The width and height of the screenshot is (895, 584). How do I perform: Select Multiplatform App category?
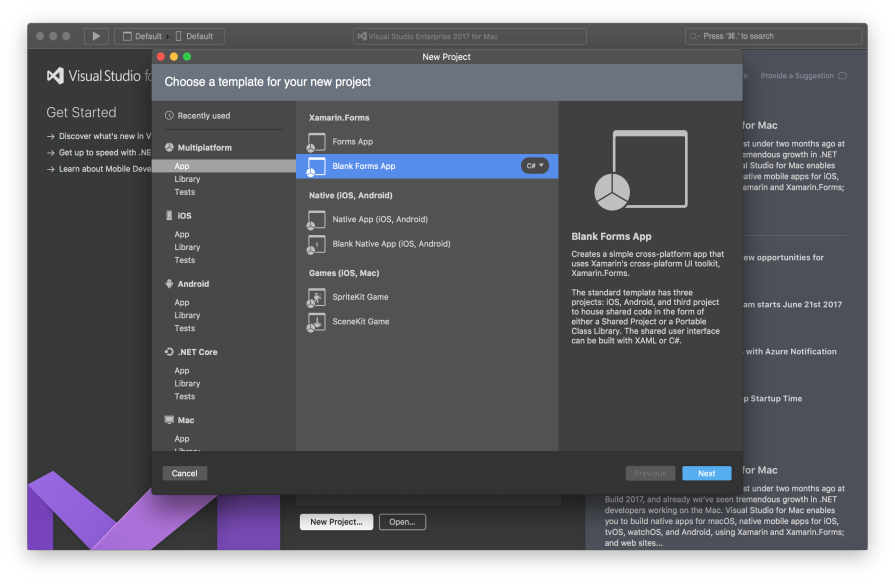click(x=224, y=166)
